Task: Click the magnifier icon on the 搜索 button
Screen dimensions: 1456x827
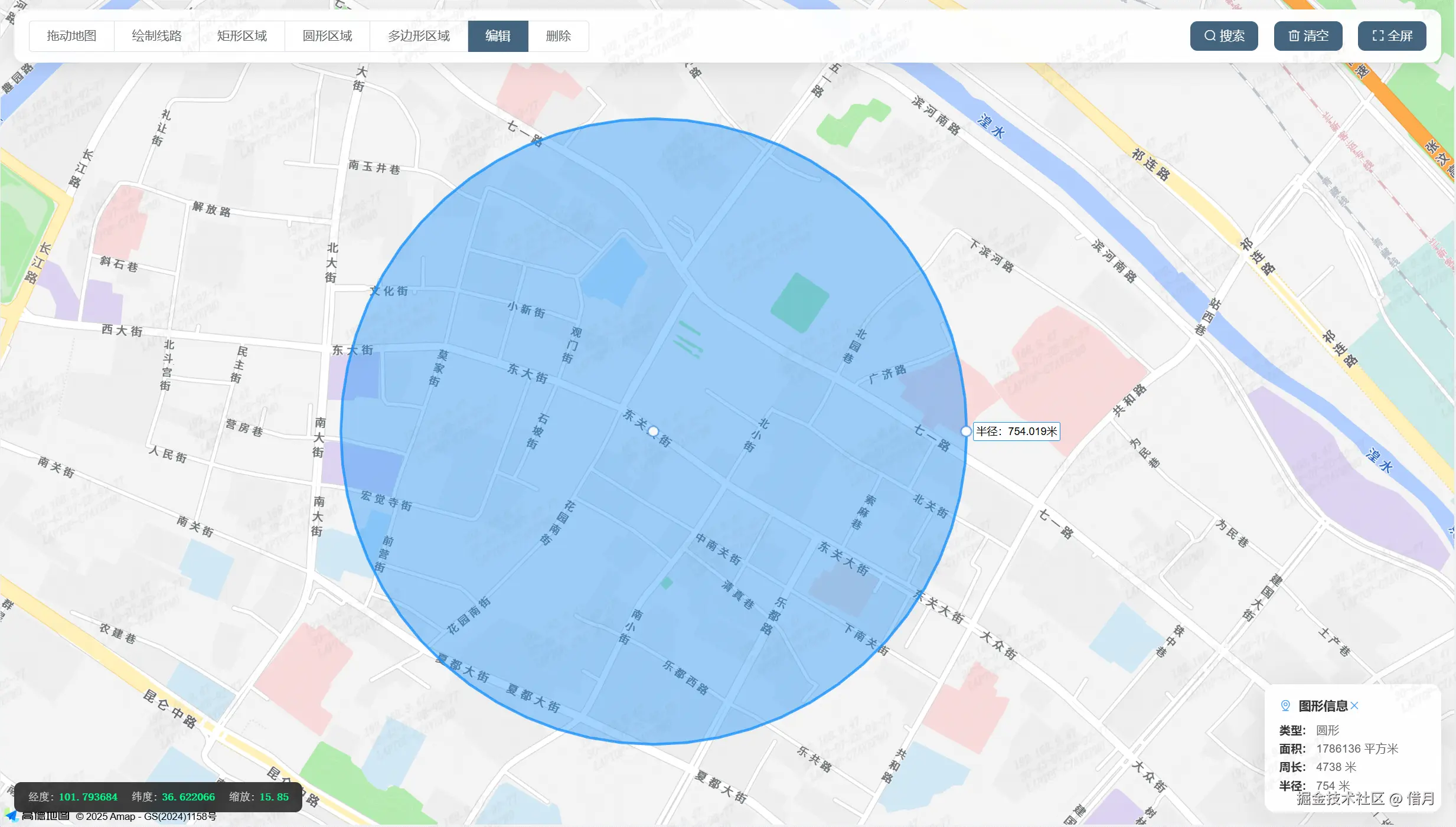Action: click(1210, 36)
